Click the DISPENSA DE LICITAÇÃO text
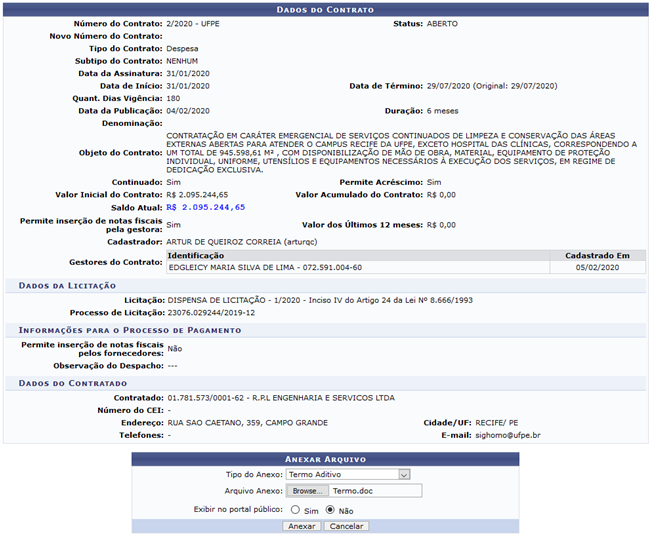651x540 pixels. (x=216, y=300)
